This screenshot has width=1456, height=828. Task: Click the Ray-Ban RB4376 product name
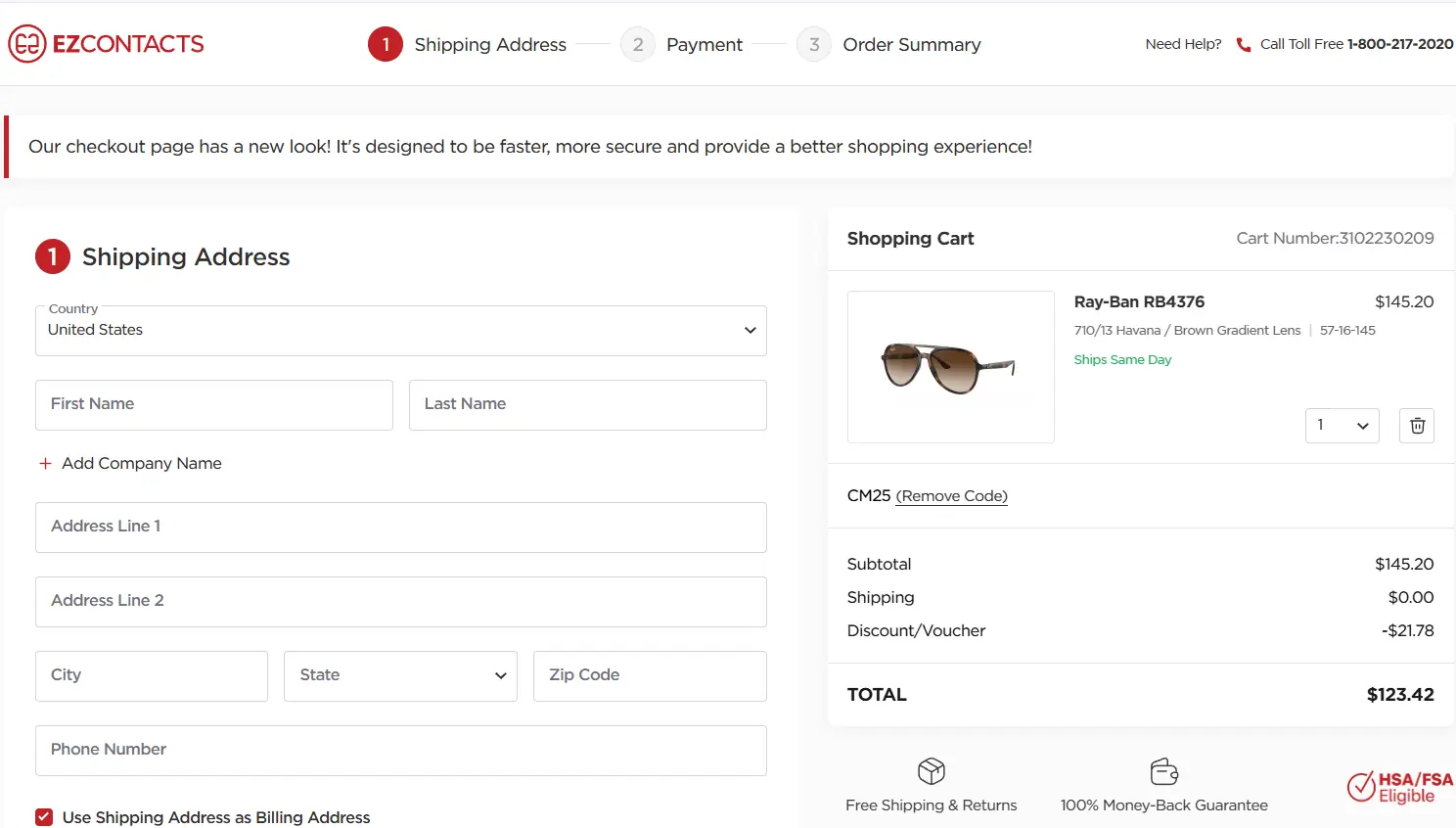coord(1139,302)
